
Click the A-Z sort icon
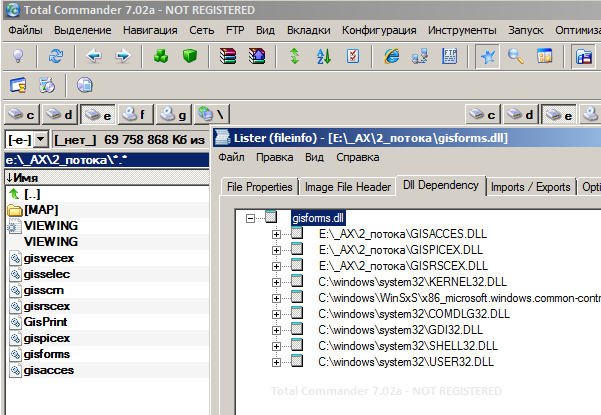tap(323, 56)
